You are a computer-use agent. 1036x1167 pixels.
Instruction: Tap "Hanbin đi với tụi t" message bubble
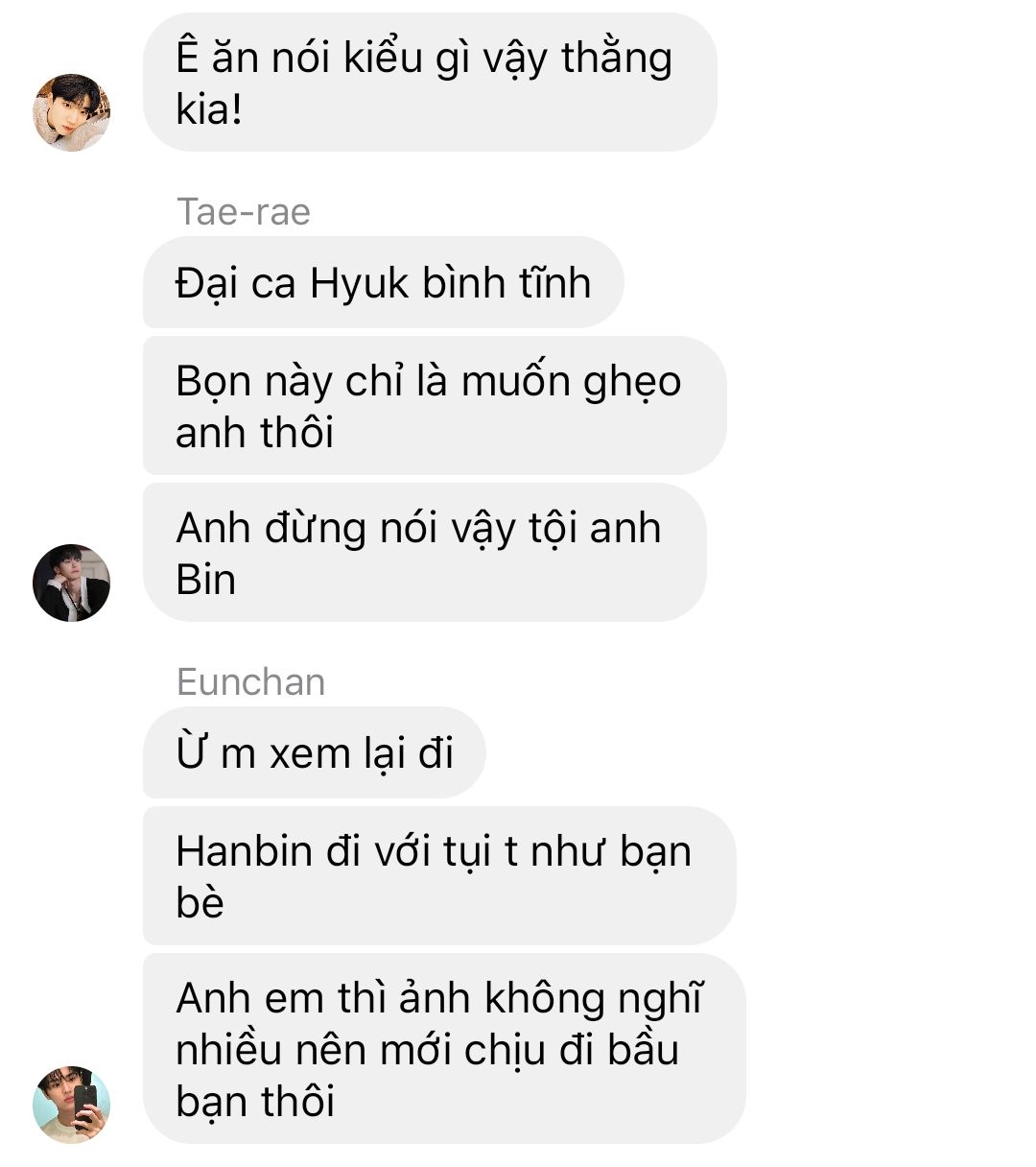click(x=439, y=876)
